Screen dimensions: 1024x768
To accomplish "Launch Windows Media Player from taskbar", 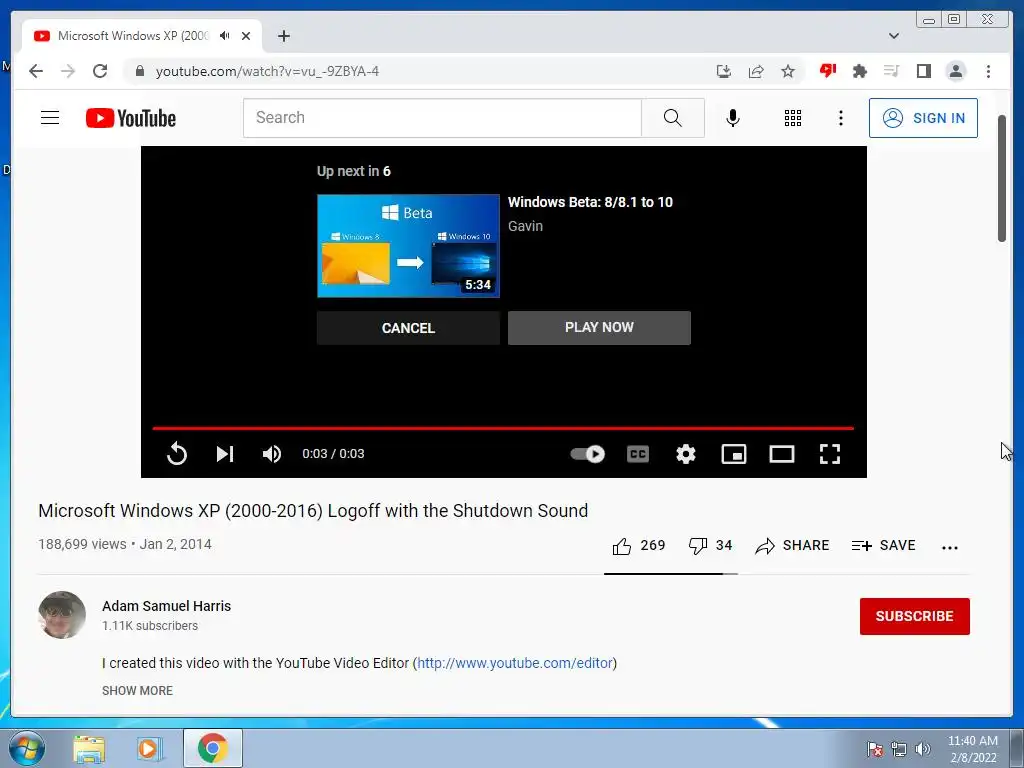I will click(150, 748).
